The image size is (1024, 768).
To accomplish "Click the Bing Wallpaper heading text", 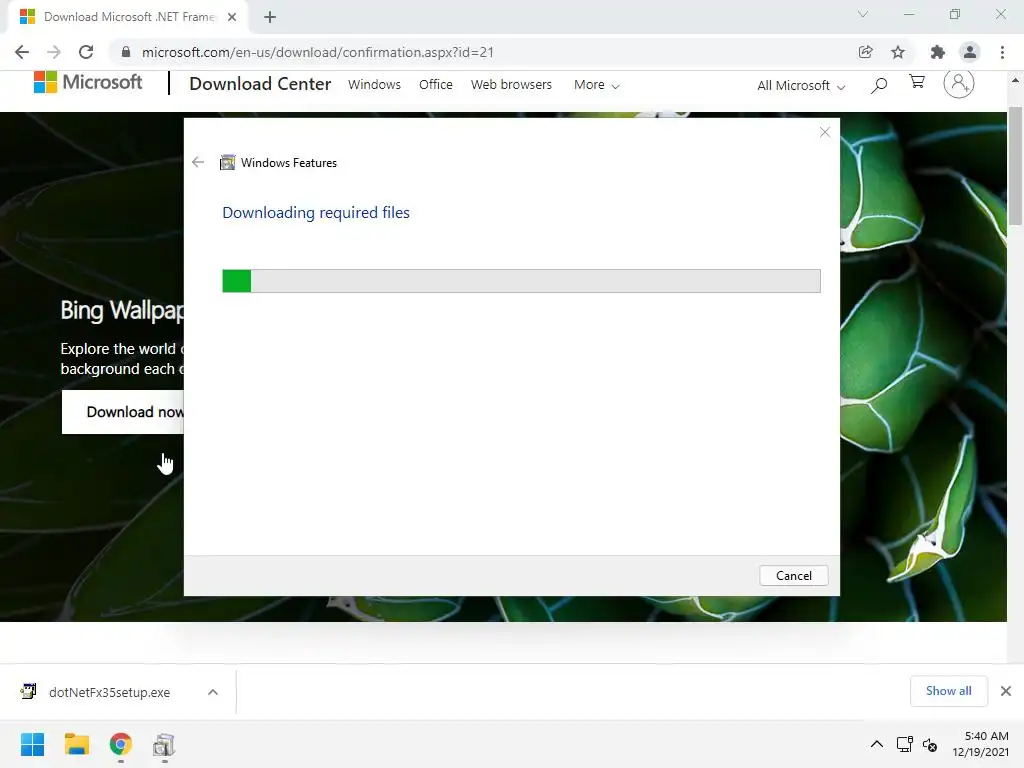I will click(x=122, y=310).
